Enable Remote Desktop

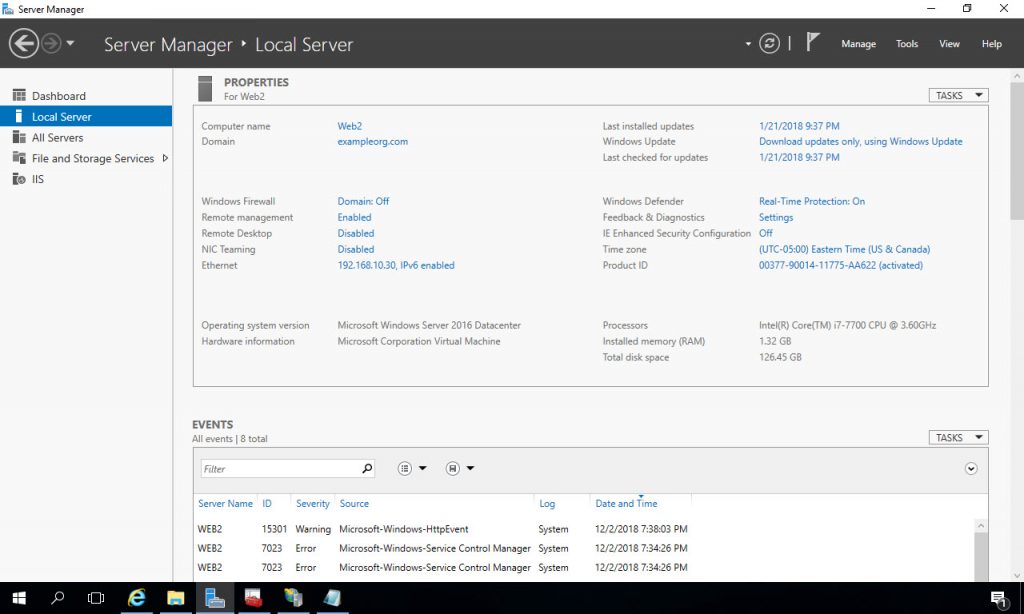click(x=355, y=233)
